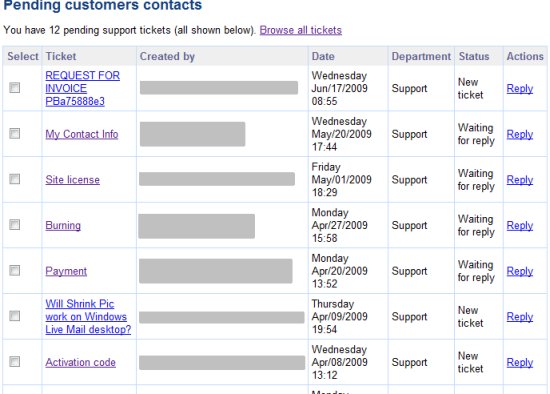The width and height of the screenshot is (550, 394).
Task: Open the Browse all tickets link
Action: [301, 30]
